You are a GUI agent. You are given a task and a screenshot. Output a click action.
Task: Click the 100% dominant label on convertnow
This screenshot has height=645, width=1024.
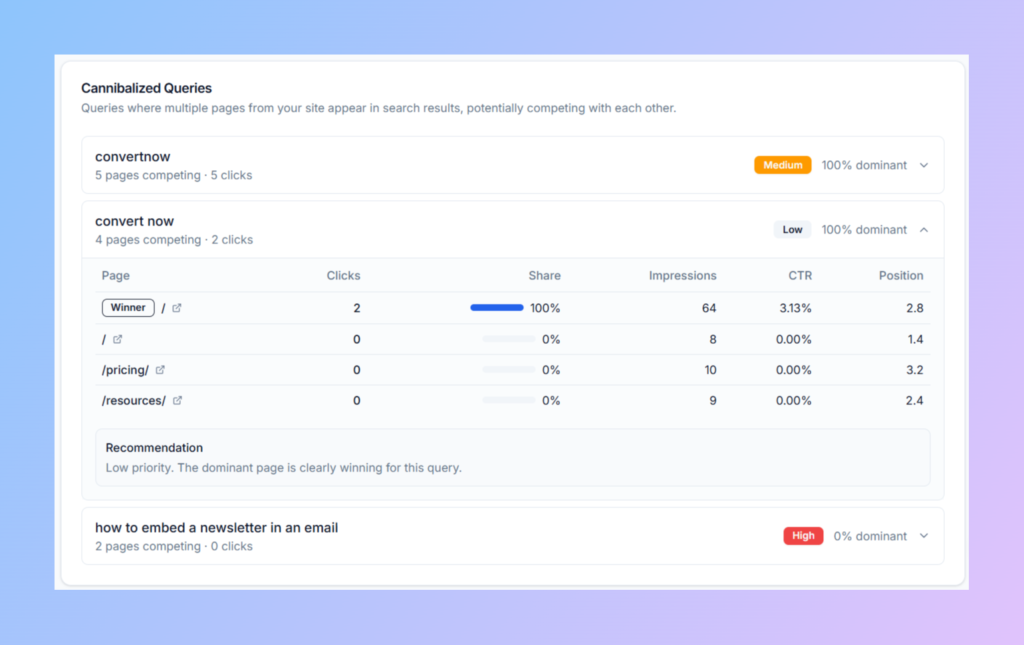click(866, 164)
